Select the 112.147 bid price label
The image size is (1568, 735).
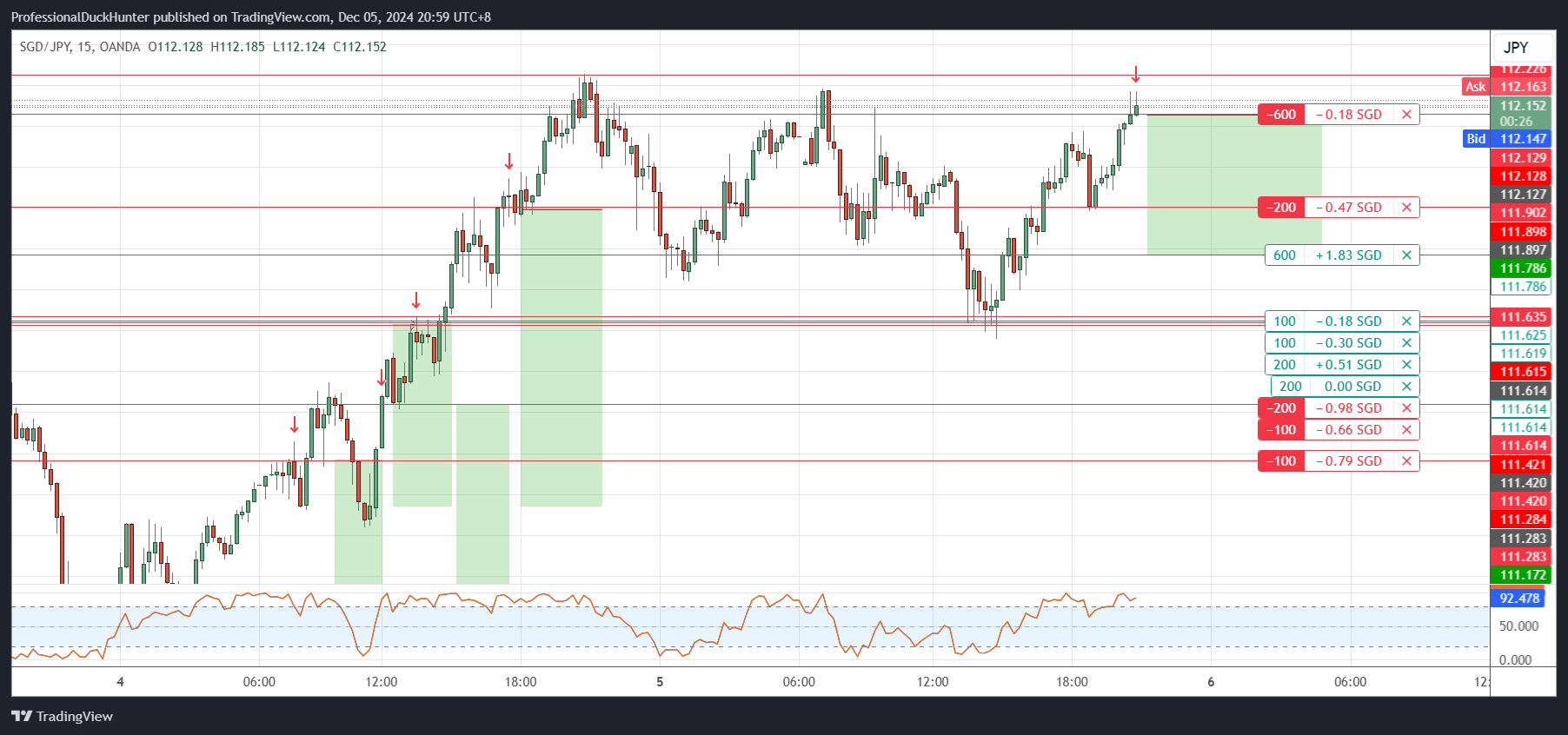[x=1523, y=139]
